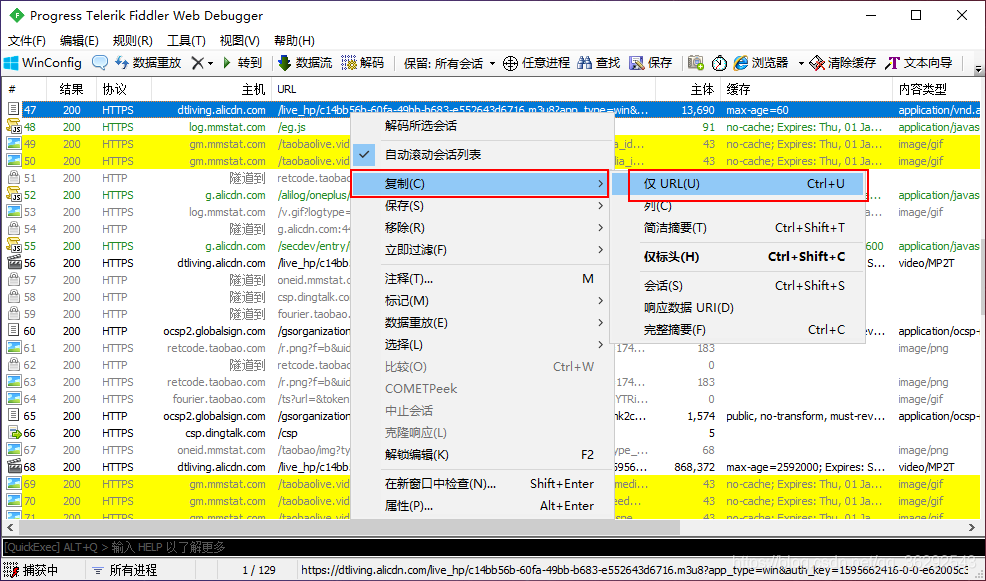This screenshot has height=581, width=986.
Task: Choose 注释(T)... in context menu
Action: pos(482,279)
